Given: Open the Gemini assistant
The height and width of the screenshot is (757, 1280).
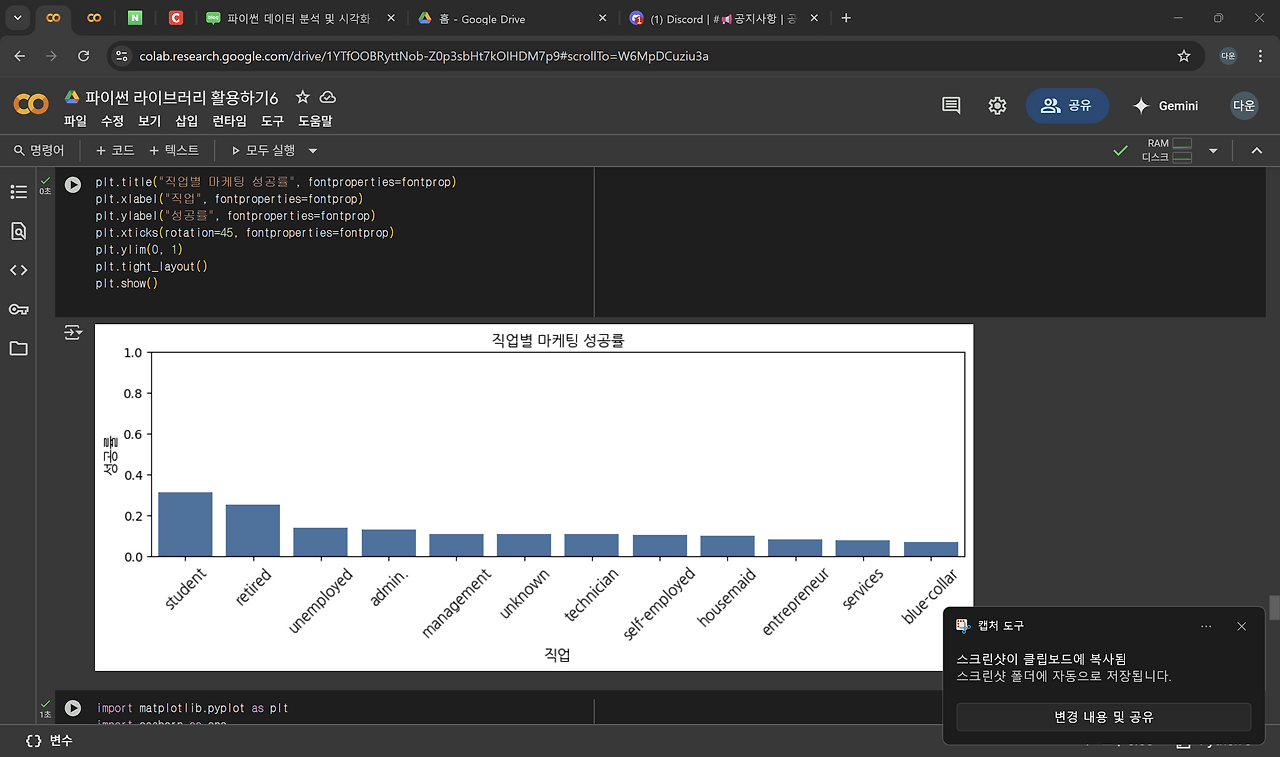Looking at the screenshot, I should (1166, 105).
